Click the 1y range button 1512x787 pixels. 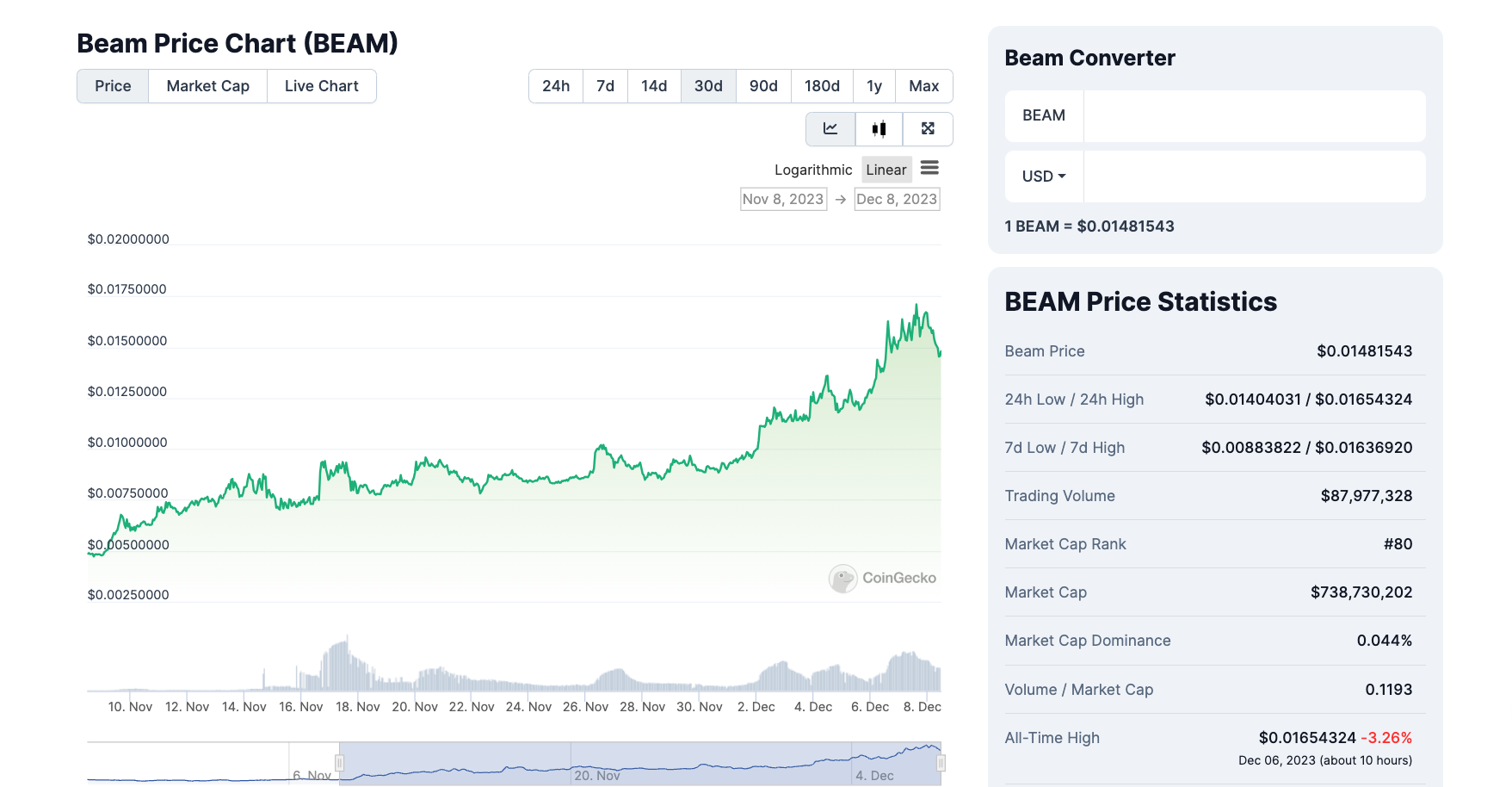coord(873,86)
